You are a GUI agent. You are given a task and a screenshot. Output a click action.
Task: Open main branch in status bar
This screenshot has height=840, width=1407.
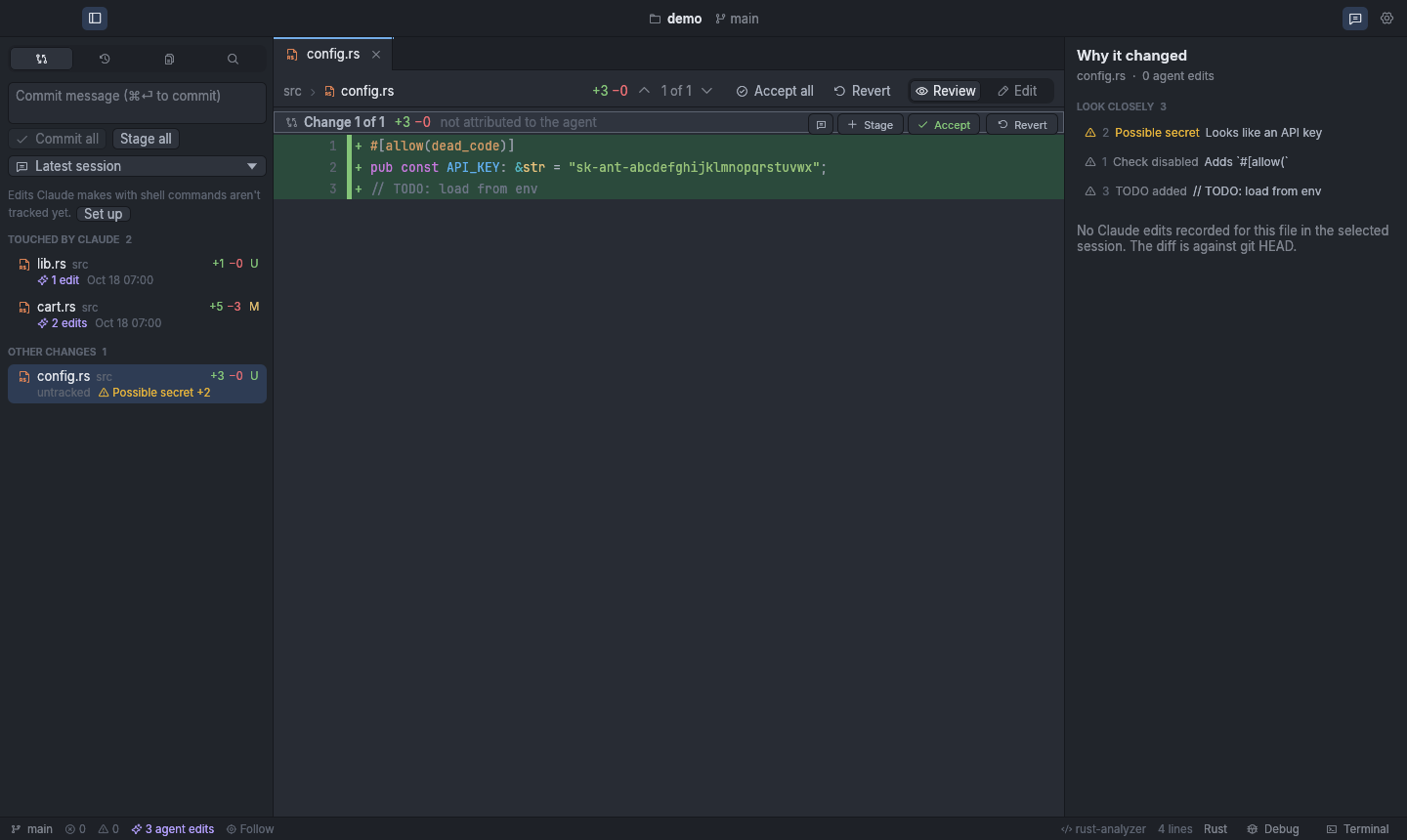click(x=31, y=829)
